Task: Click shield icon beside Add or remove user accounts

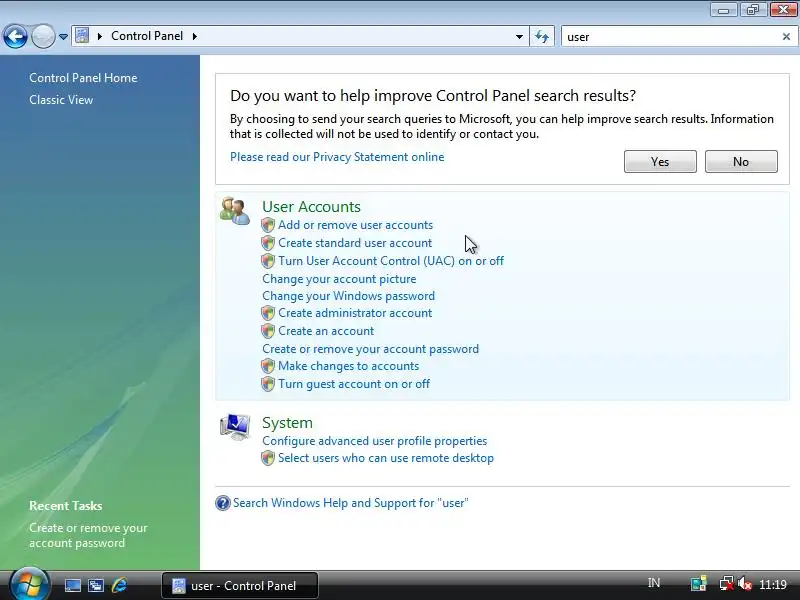Action: point(268,225)
